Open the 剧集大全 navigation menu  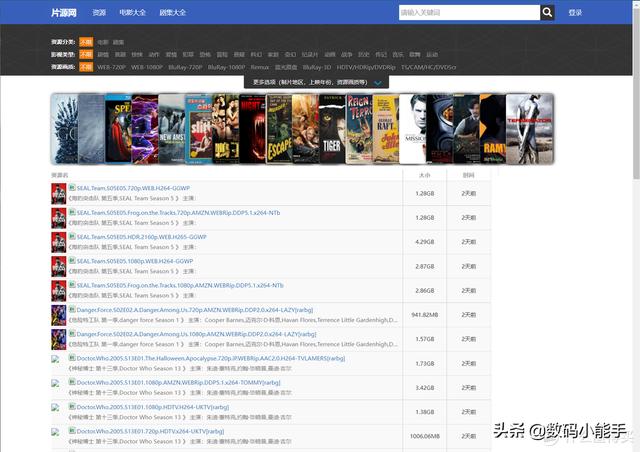pos(171,13)
